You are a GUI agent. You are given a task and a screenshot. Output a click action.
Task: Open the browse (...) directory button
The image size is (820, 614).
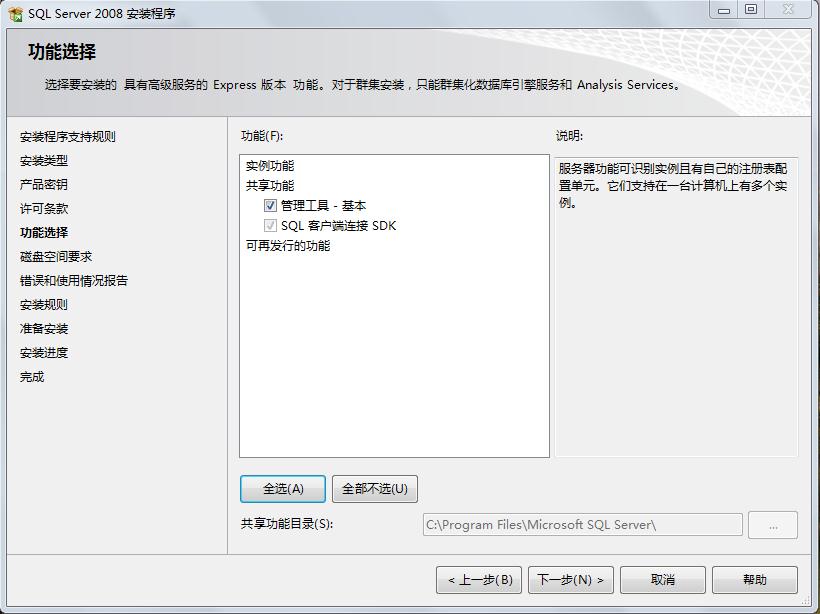pyautogui.click(x=773, y=525)
